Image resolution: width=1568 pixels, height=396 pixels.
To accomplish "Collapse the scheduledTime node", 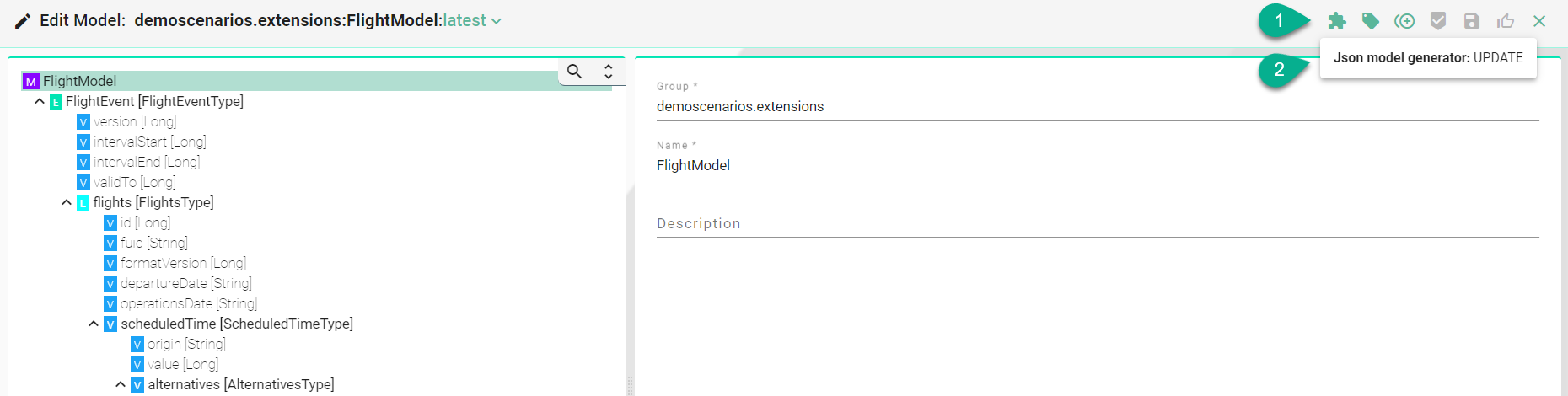I will click(x=94, y=324).
